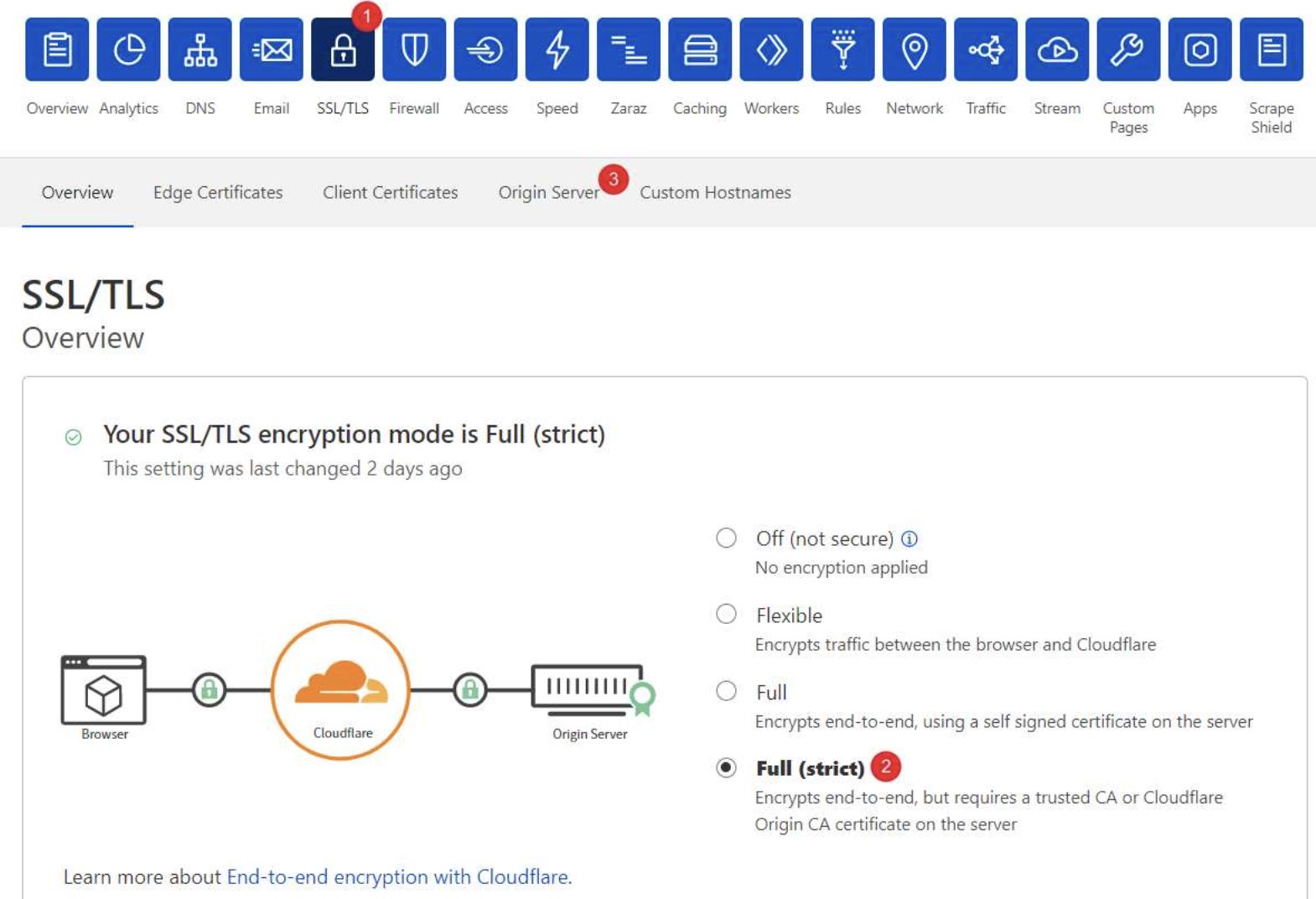1316x899 pixels.
Task: Switch to the Edge Certificates tab
Action: tap(218, 193)
